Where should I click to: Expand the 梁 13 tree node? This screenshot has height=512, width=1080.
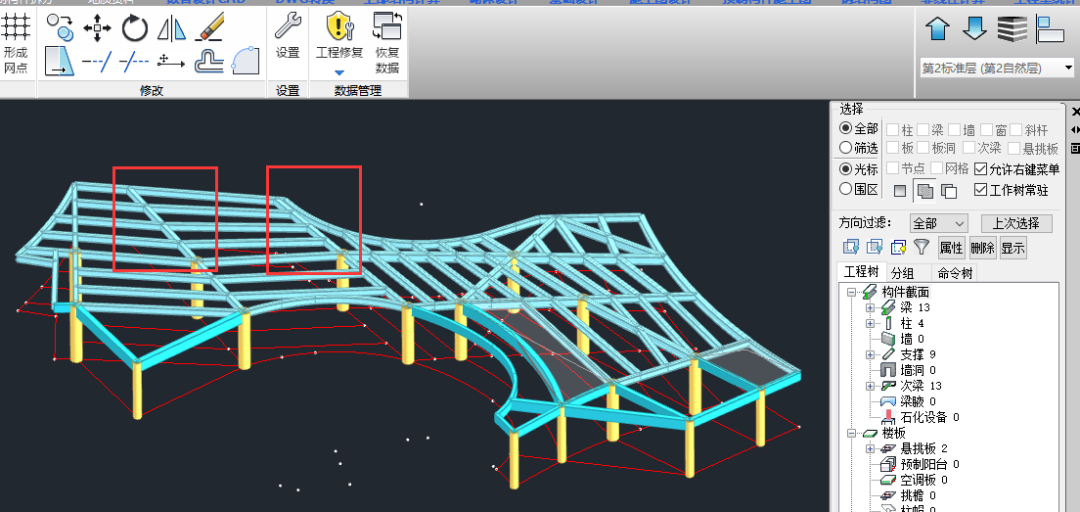pyautogui.click(x=870, y=307)
